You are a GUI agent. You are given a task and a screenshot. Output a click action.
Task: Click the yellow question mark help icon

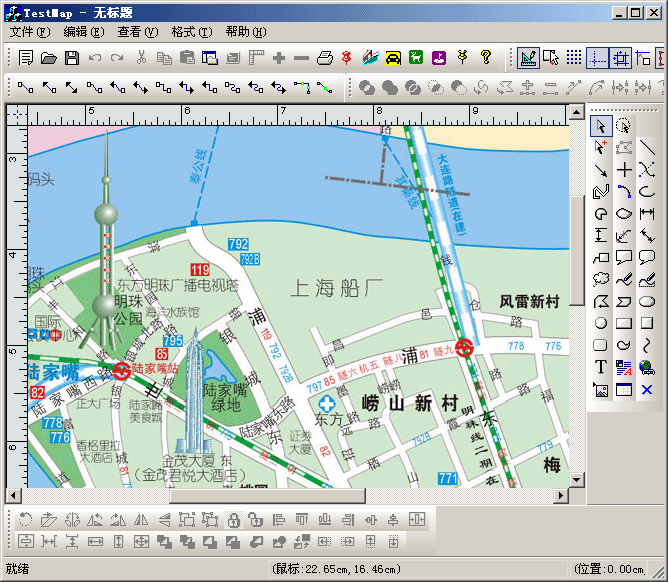[486, 58]
